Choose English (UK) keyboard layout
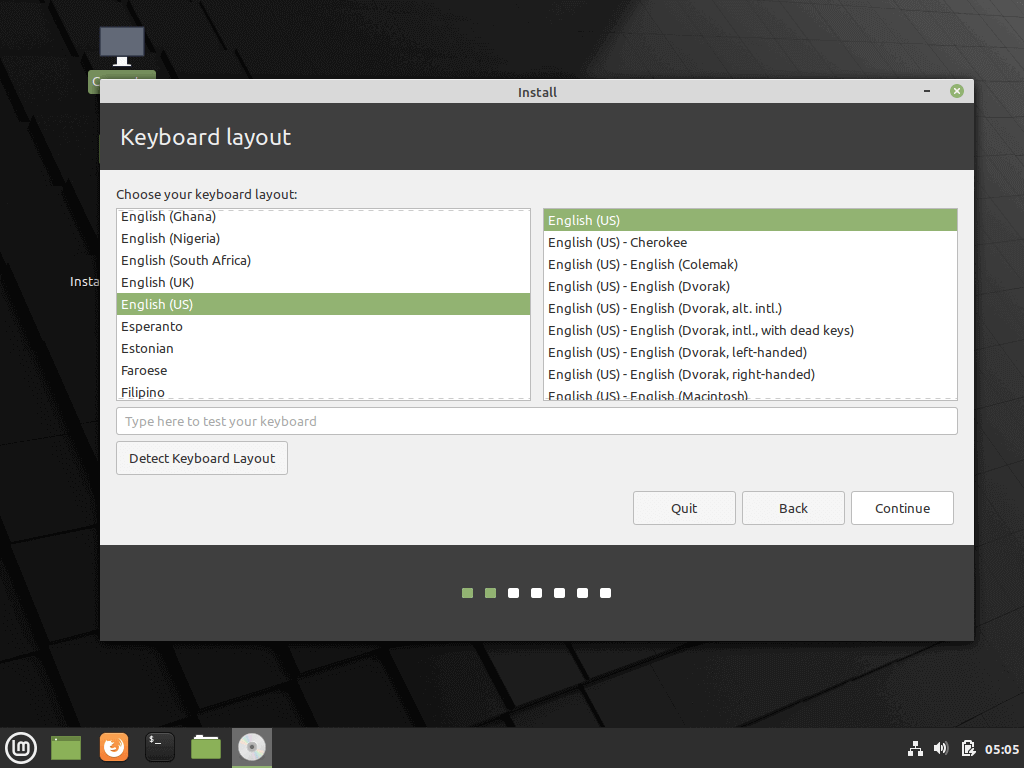The width and height of the screenshot is (1024, 768). click(158, 282)
